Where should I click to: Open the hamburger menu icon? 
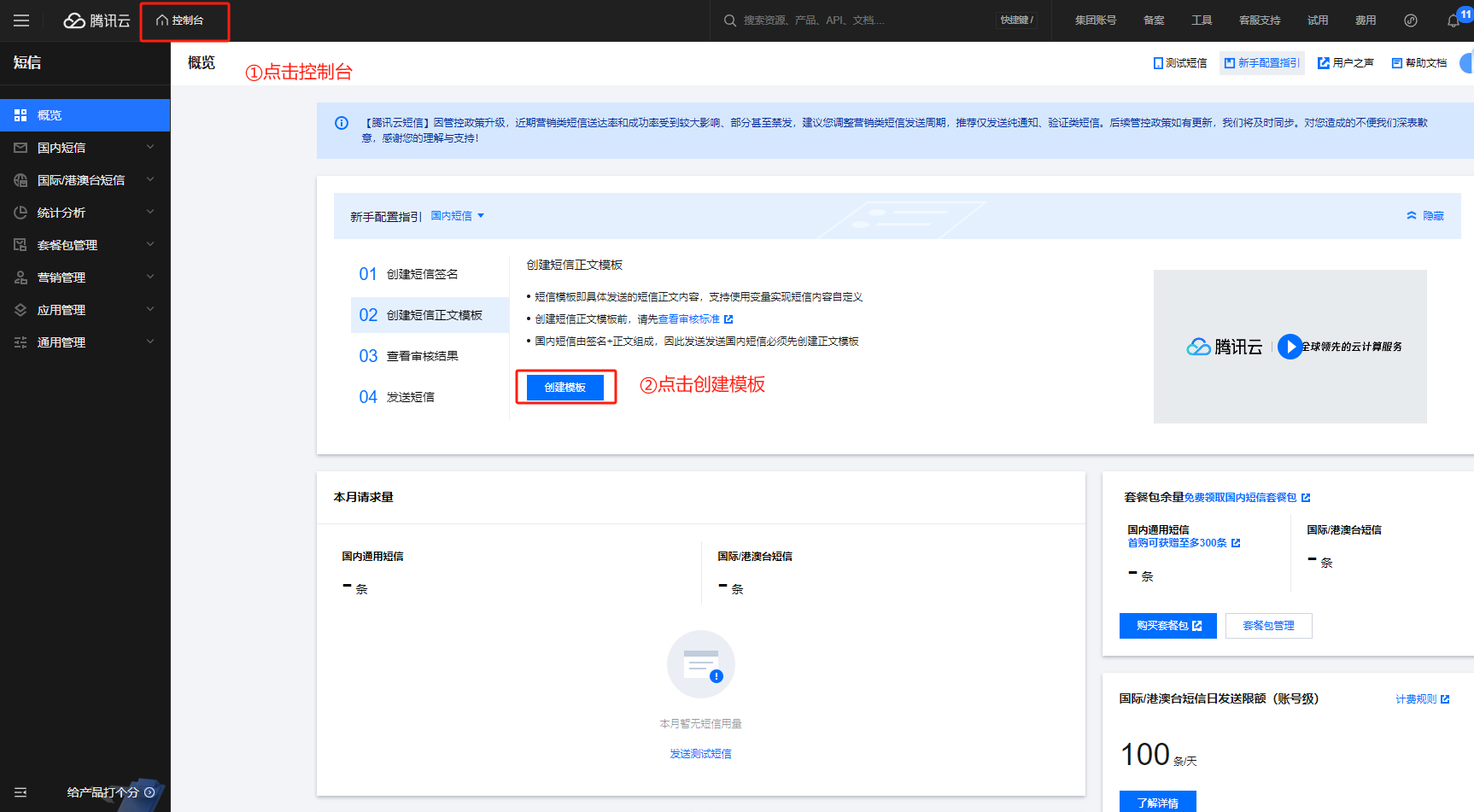[21, 20]
